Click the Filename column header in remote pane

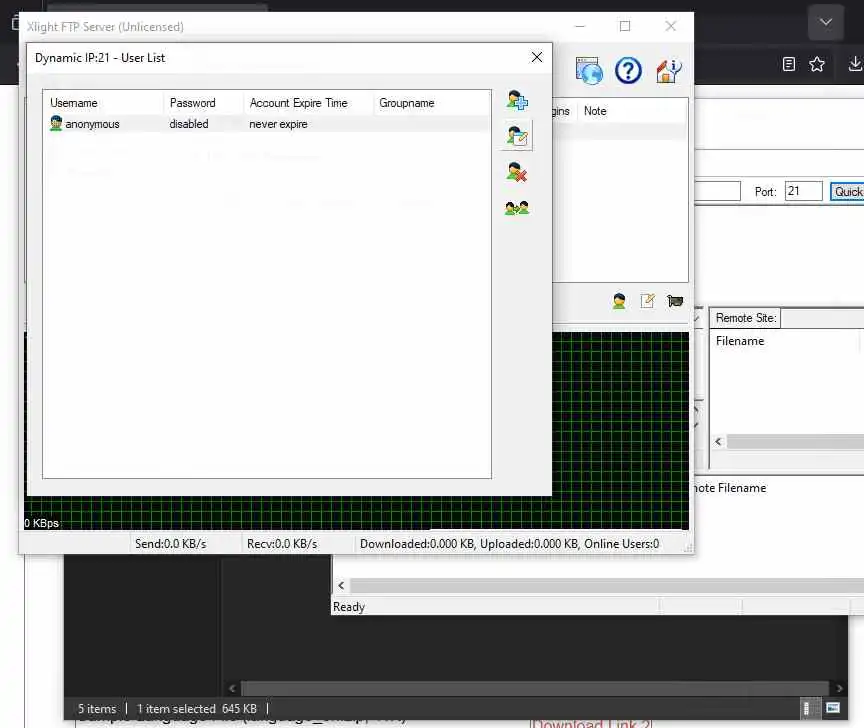click(784, 341)
